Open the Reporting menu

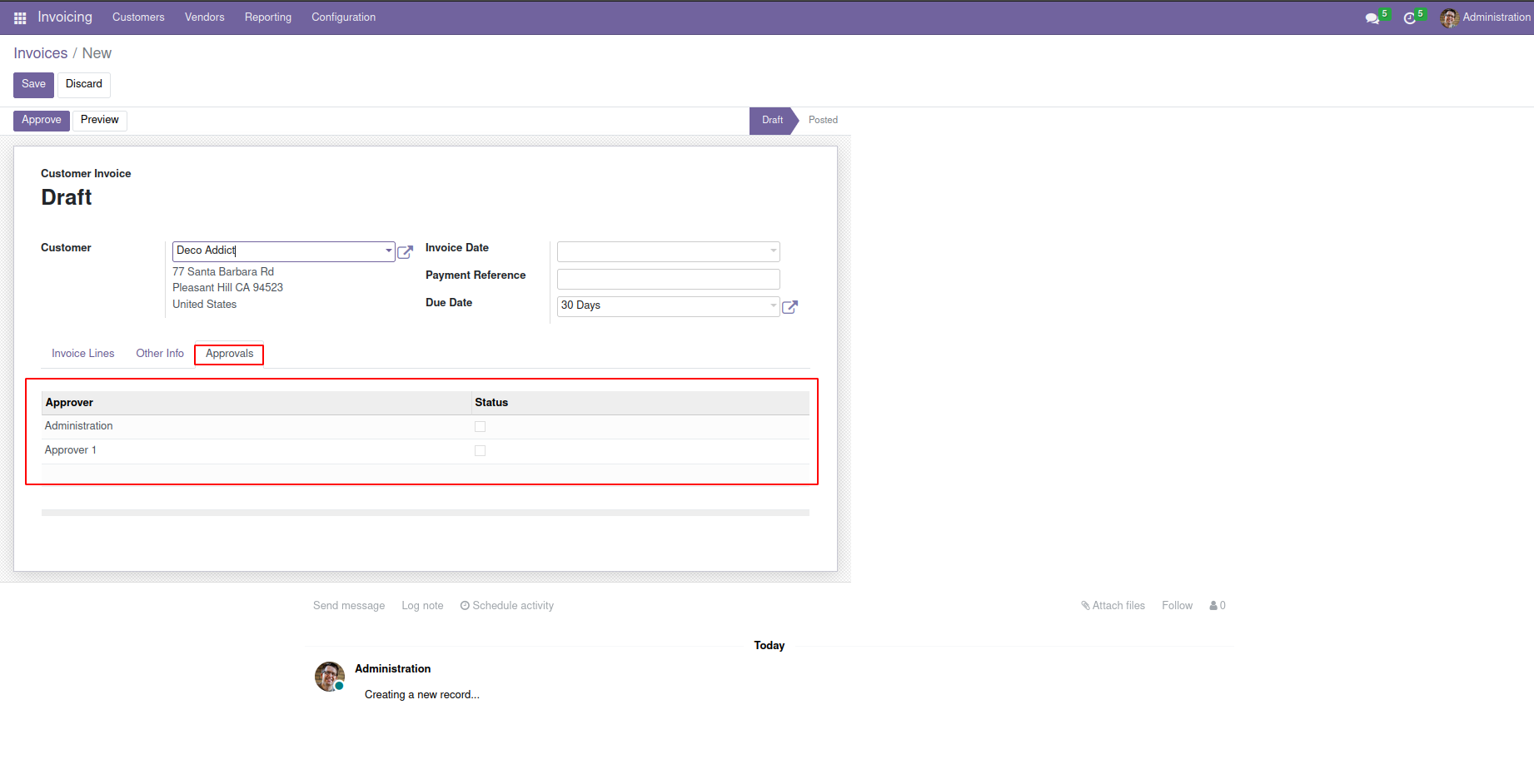pyautogui.click(x=268, y=17)
